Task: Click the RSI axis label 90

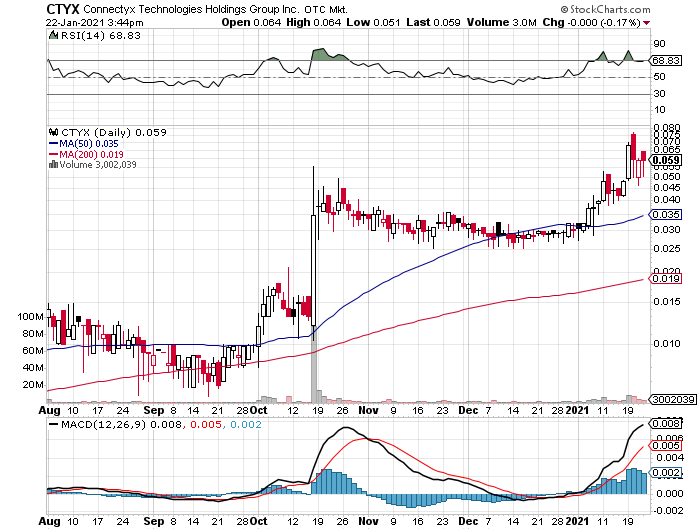Action: pyautogui.click(x=659, y=44)
